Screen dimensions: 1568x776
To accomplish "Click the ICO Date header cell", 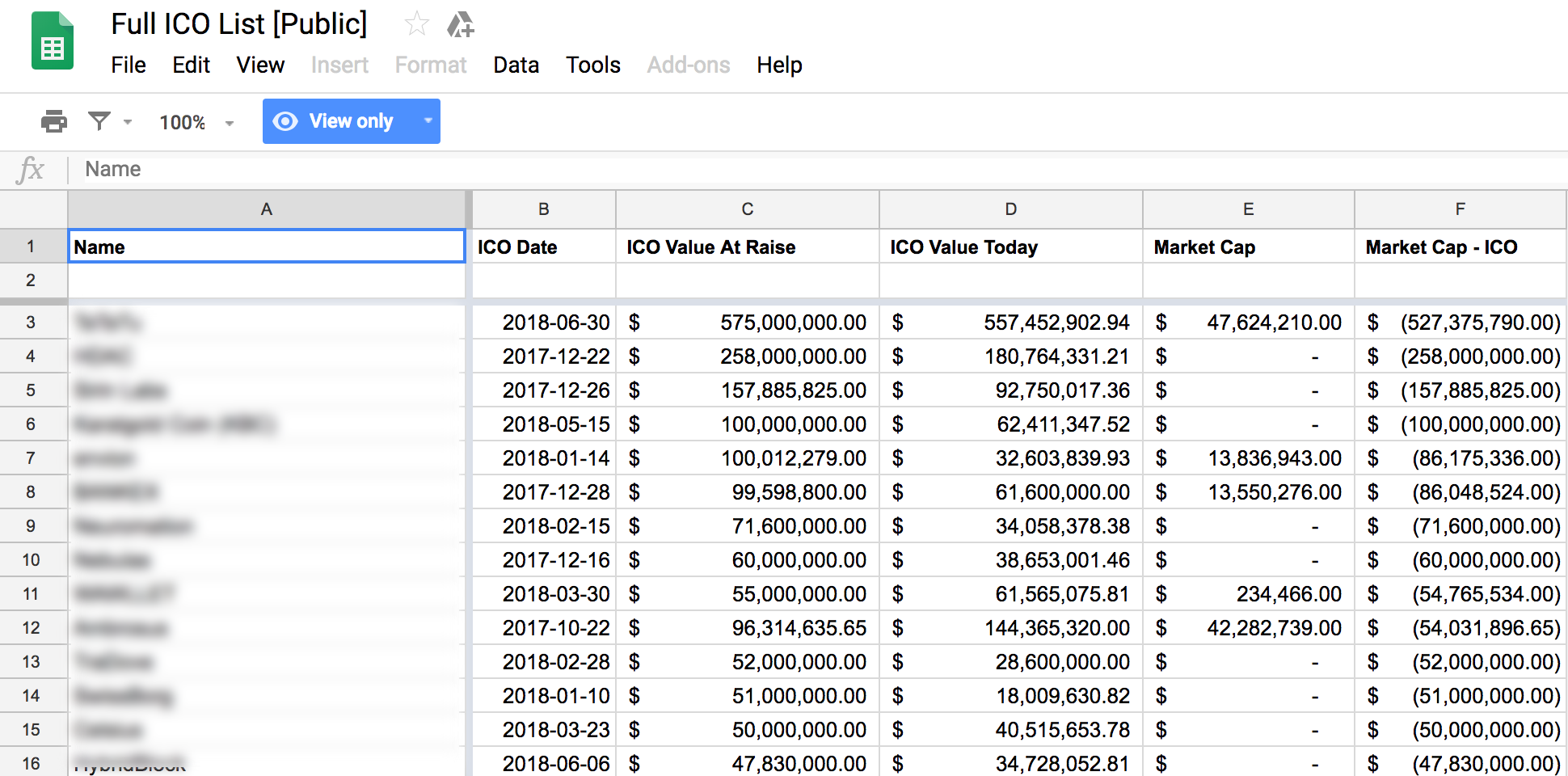I will click(x=544, y=247).
